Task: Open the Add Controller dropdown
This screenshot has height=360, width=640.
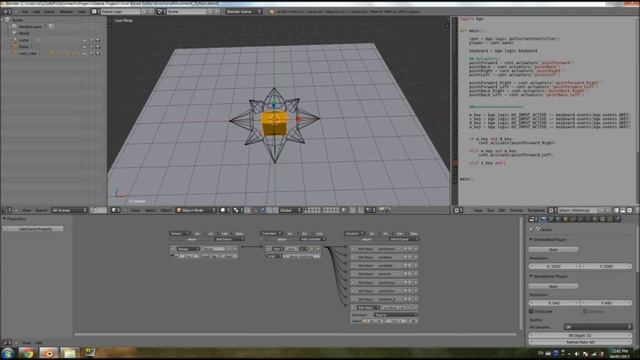Action: point(313,239)
